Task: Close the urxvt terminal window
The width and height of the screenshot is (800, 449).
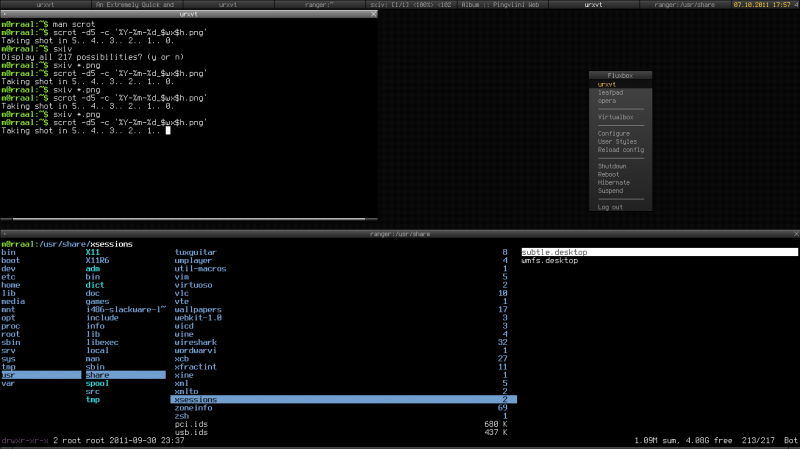Action: point(373,14)
